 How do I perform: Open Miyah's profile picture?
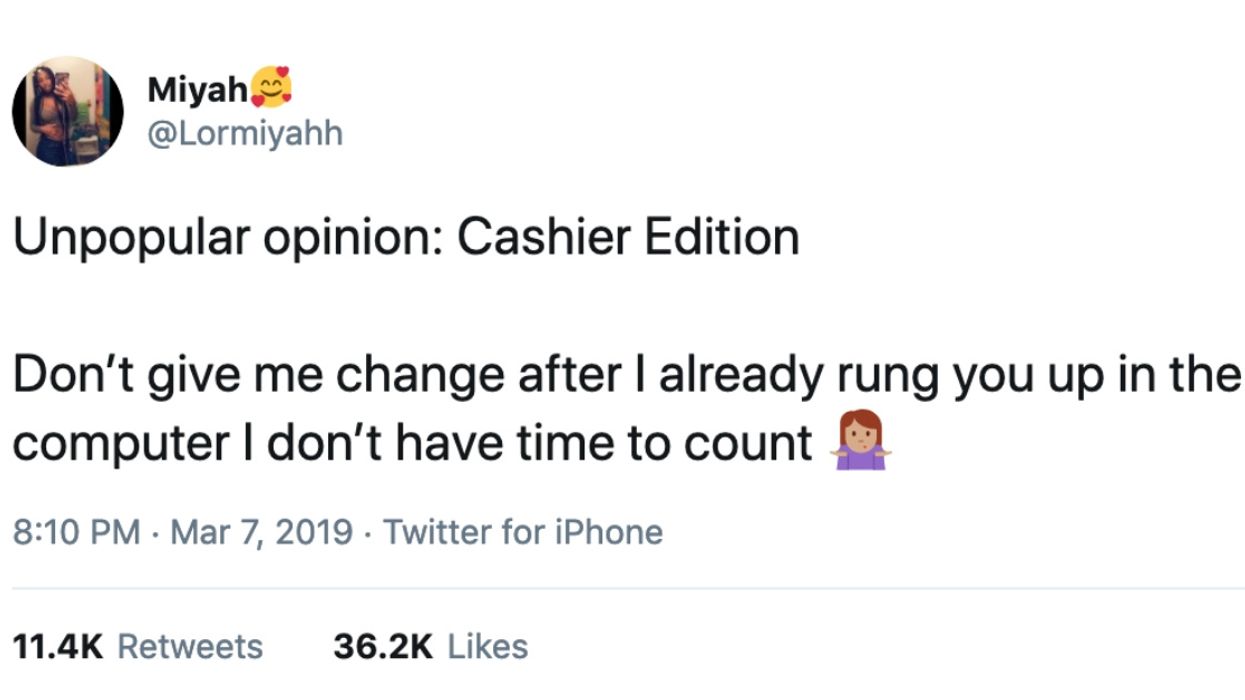(x=67, y=111)
